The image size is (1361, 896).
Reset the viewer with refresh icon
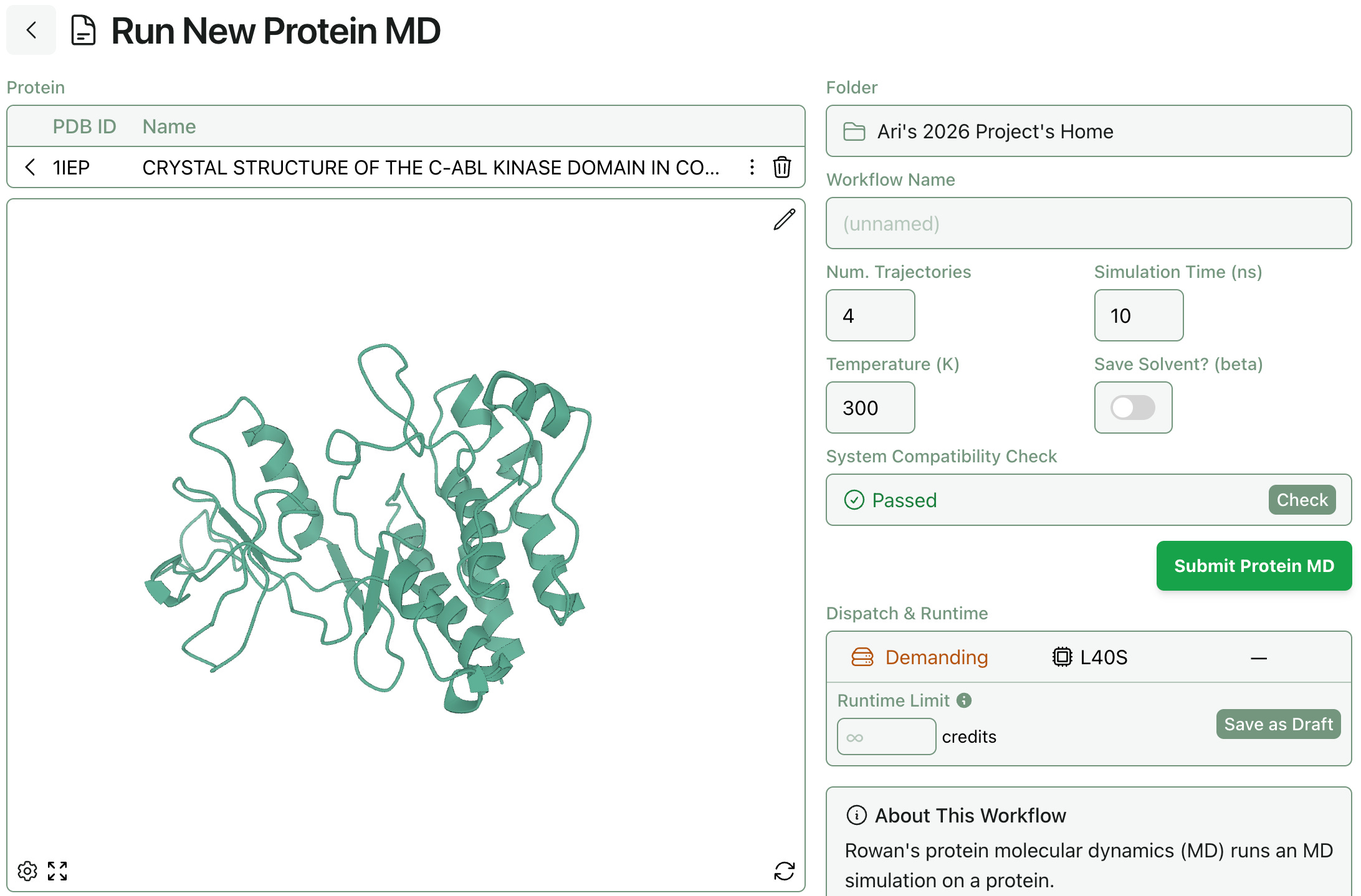tap(784, 870)
